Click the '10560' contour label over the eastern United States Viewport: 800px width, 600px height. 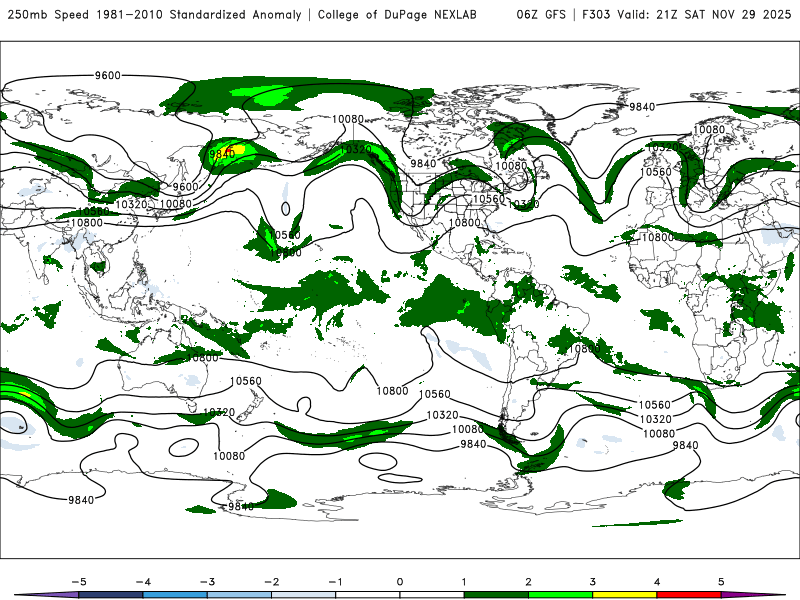click(x=488, y=199)
